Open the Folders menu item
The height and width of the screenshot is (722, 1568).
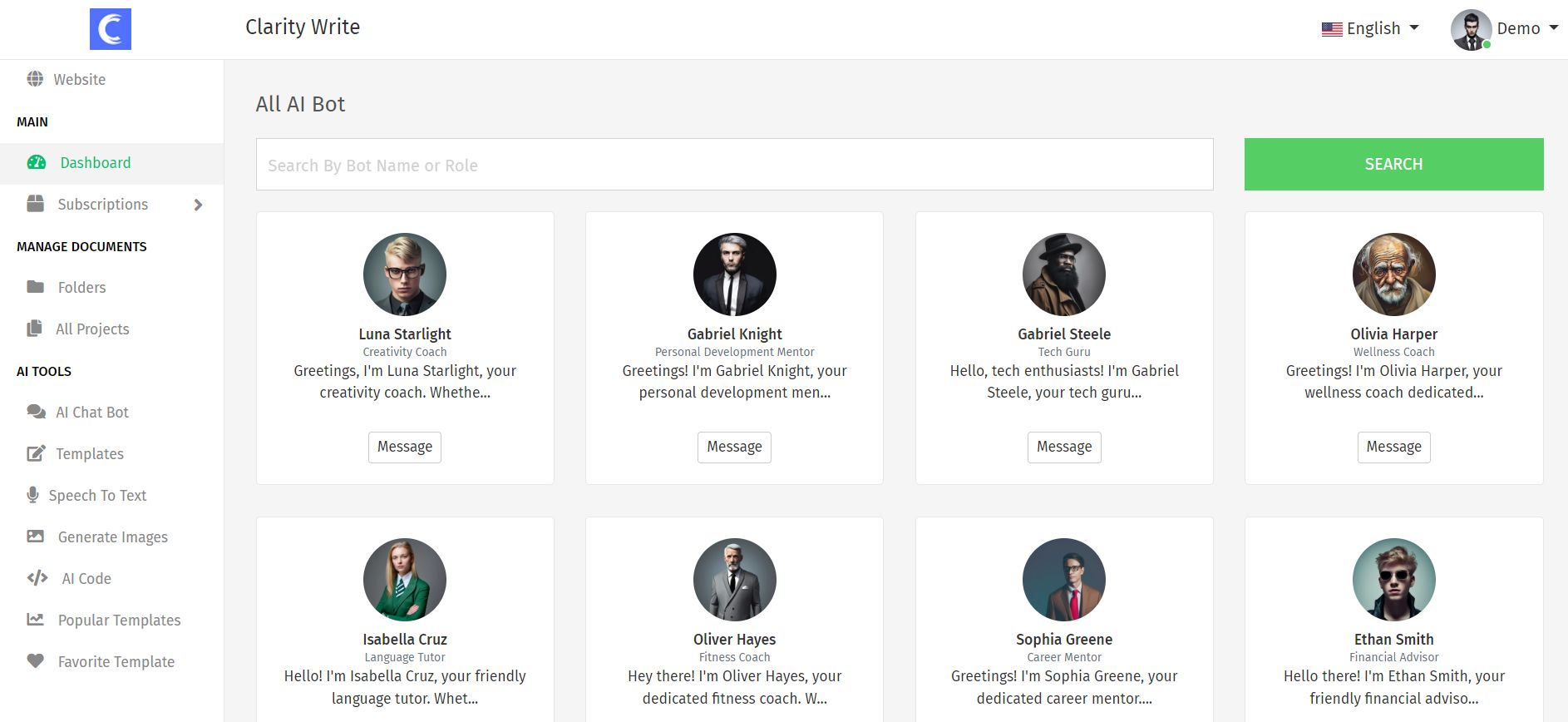click(x=81, y=287)
